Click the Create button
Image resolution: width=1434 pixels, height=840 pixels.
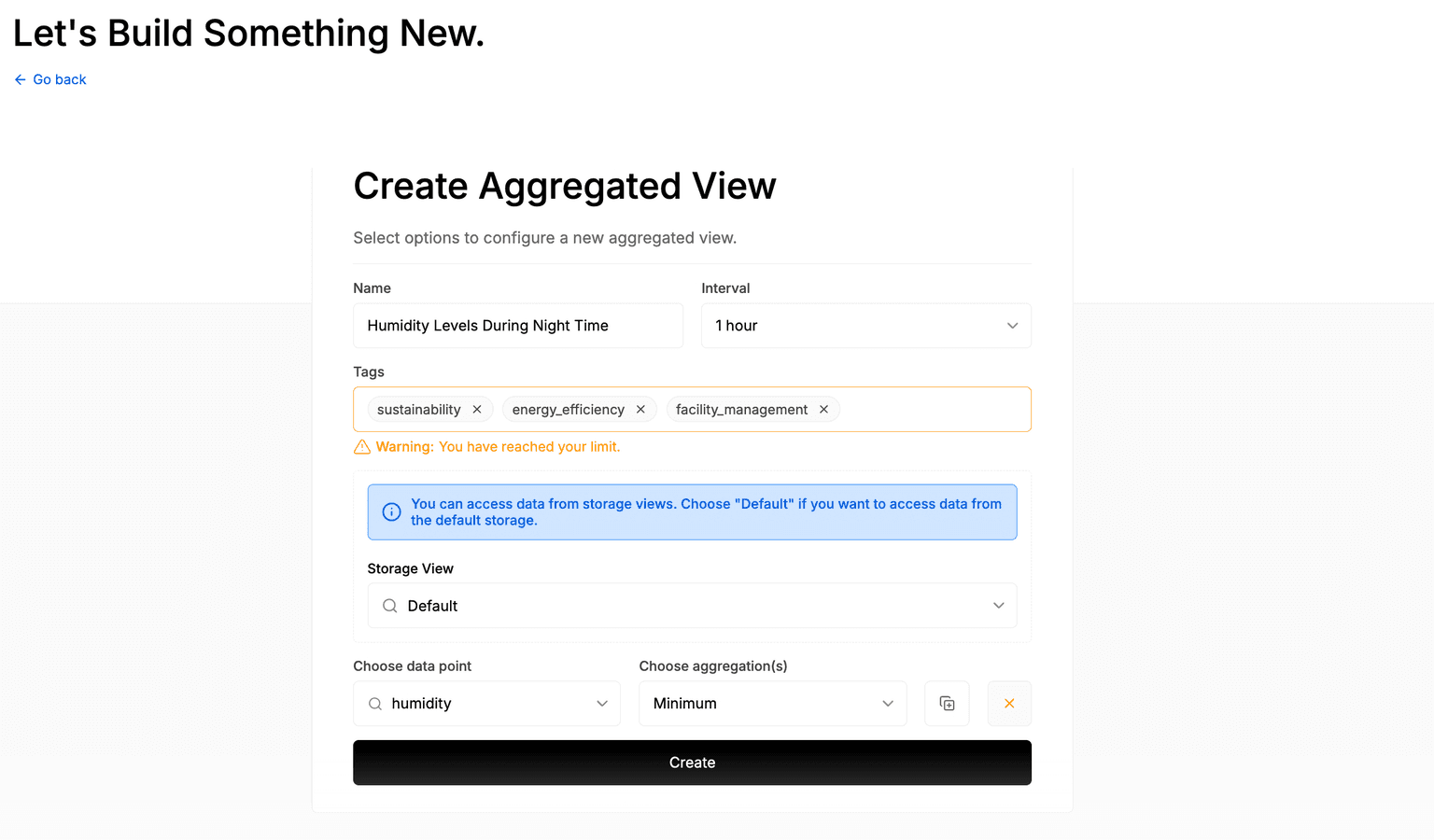pyautogui.click(x=692, y=763)
